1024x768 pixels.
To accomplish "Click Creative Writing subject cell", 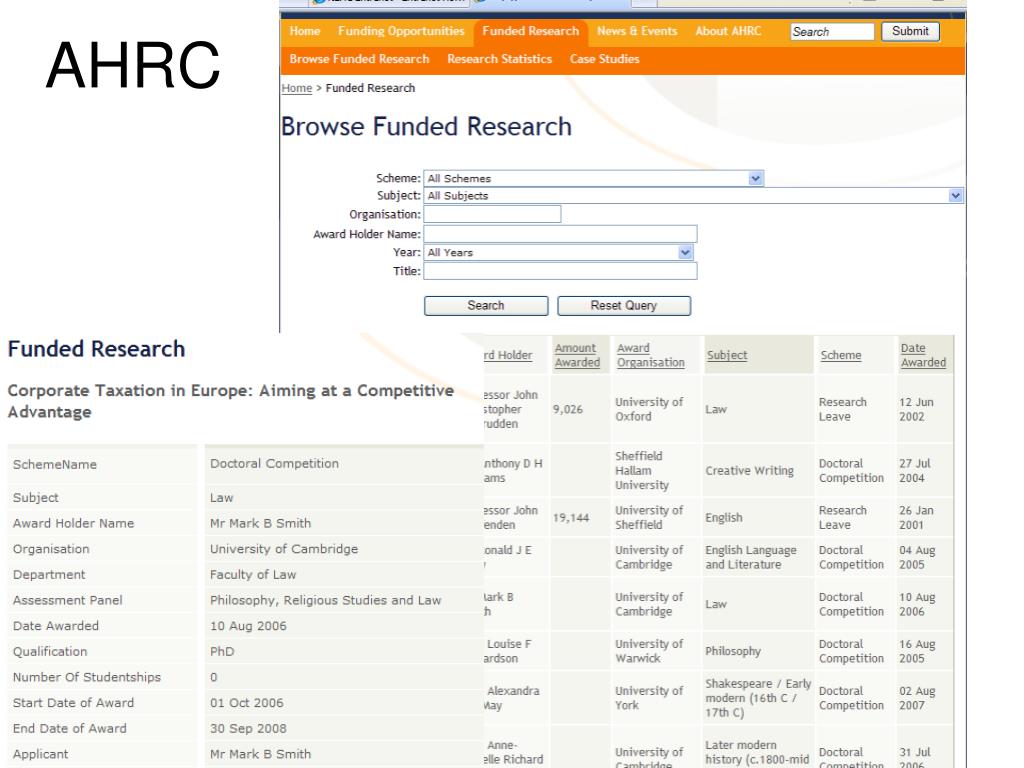I will tap(750, 471).
